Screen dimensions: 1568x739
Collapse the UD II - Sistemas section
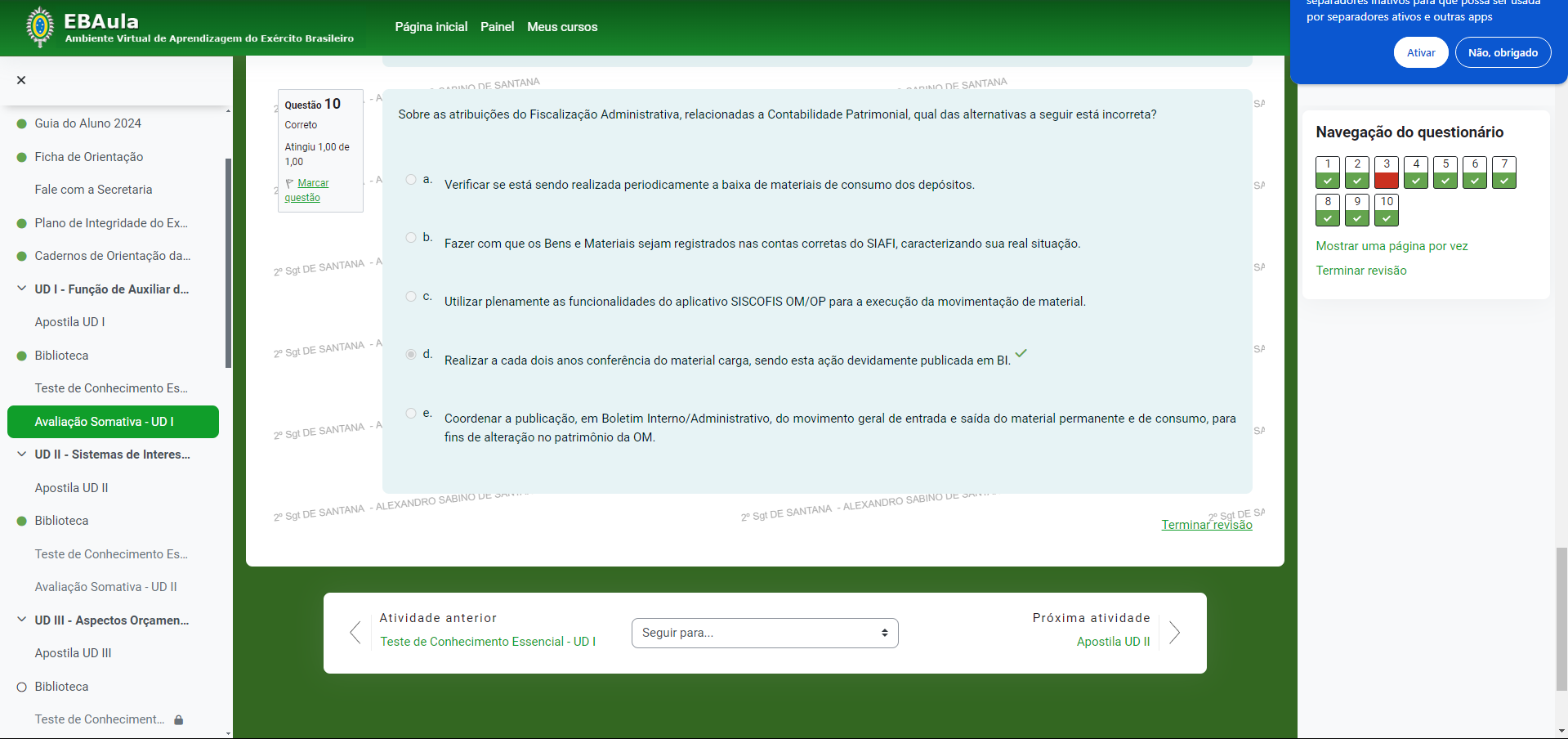click(x=22, y=454)
